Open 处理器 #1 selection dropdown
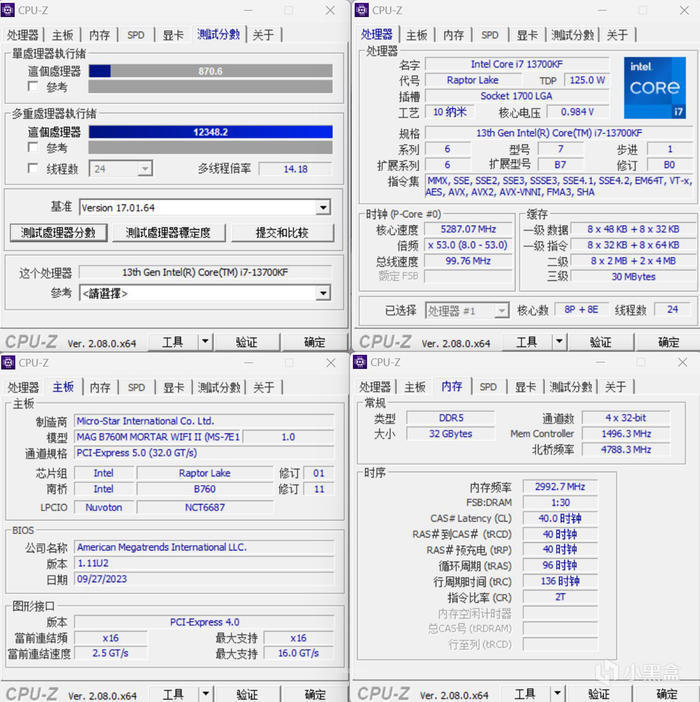This screenshot has height=702, width=700. (x=502, y=310)
